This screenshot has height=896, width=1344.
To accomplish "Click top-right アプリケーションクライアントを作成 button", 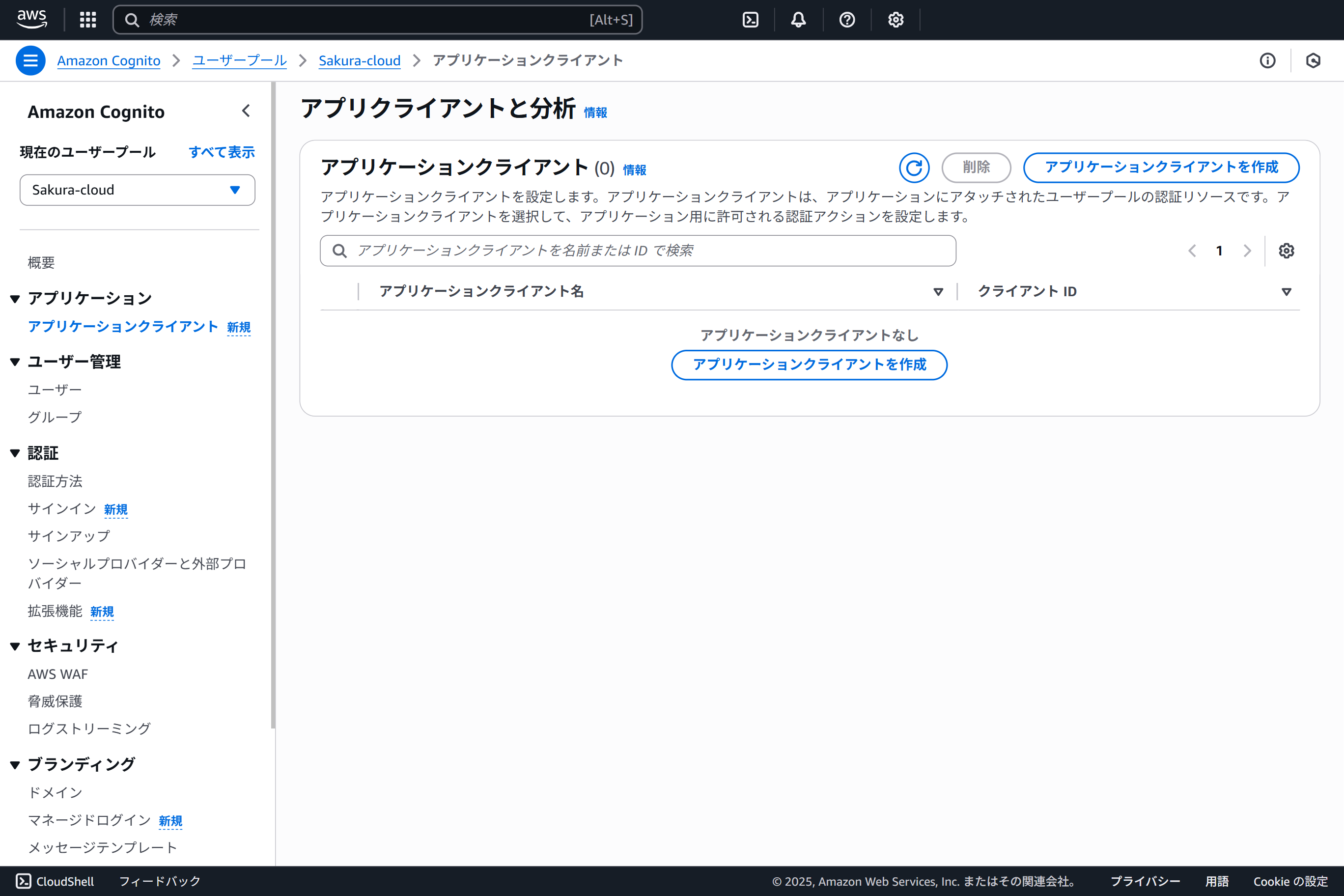I will coord(1161,168).
